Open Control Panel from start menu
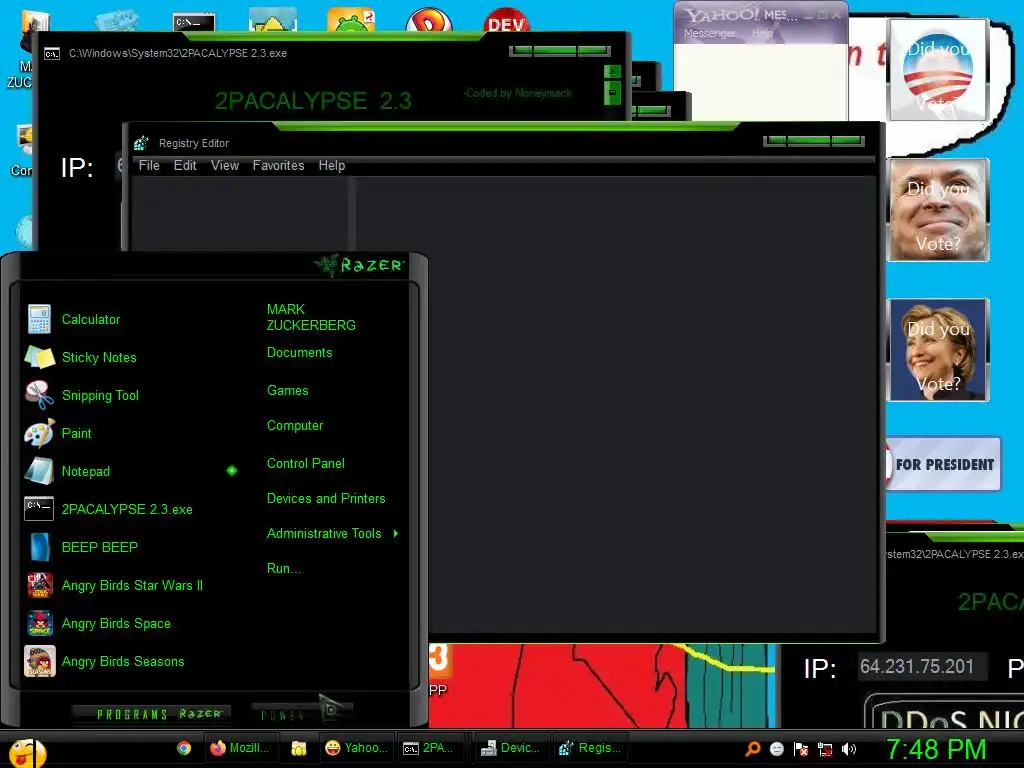 pyautogui.click(x=306, y=464)
